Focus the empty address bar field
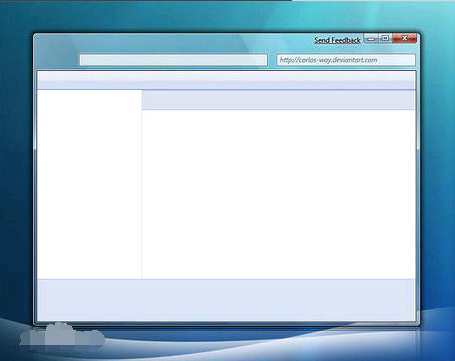This screenshot has width=455, height=361. (173, 60)
